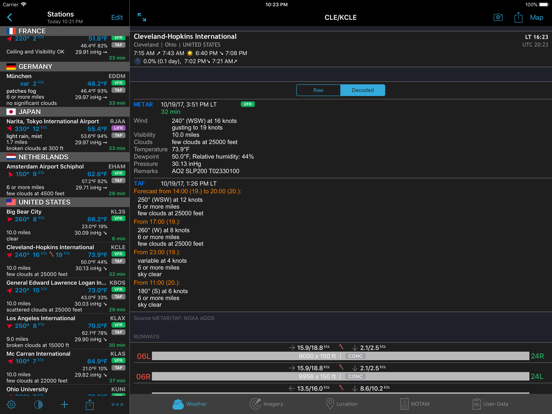552x414 pixels.
Task: Click the Amsterdam wind direction arrow icon
Action: tap(11, 174)
